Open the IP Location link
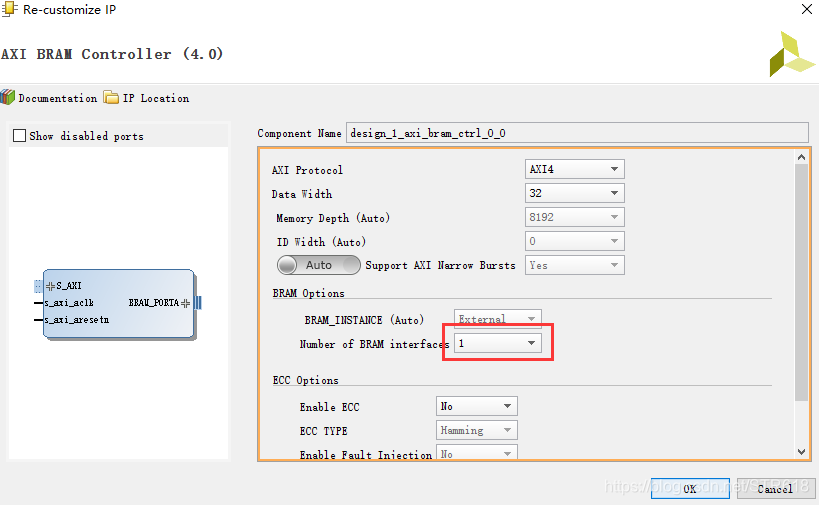 point(156,98)
